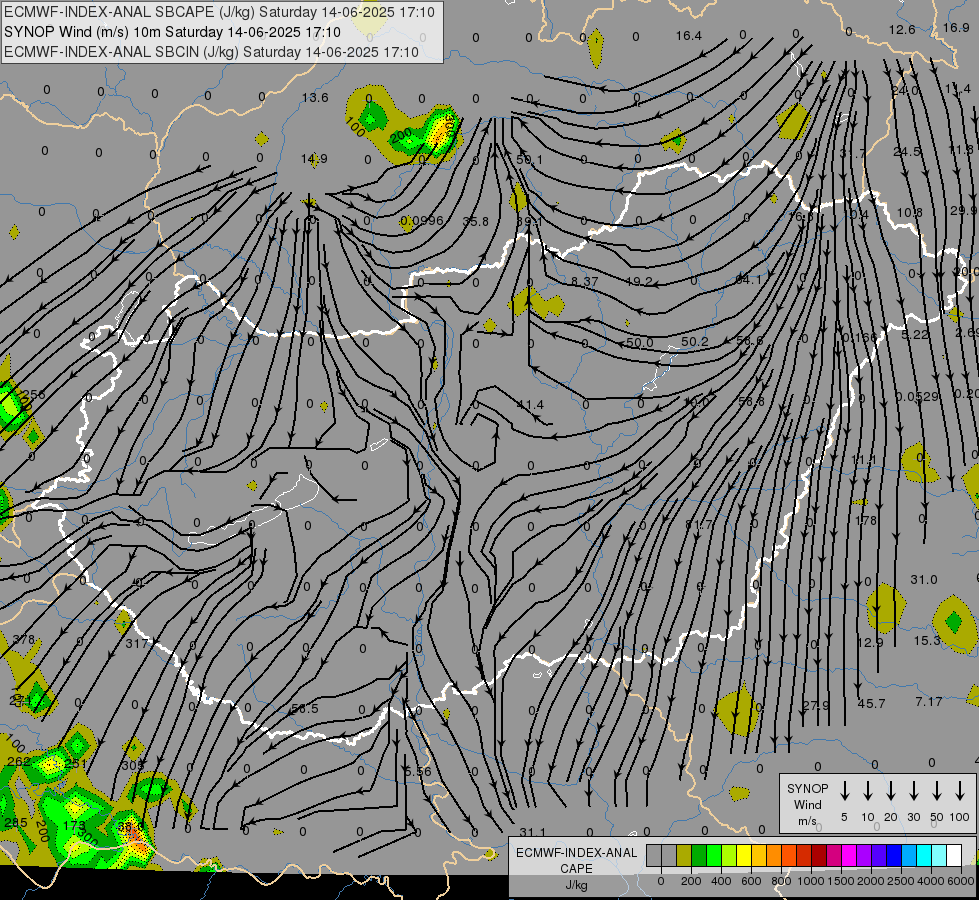Screen dimensions: 979x900
Task: Click the map value 14.9
Action: point(314,159)
